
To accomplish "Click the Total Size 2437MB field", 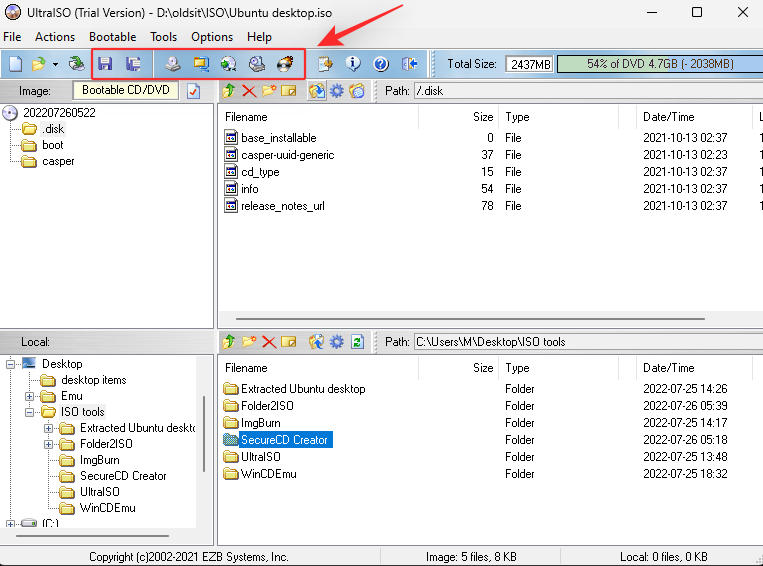I will coord(530,64).
